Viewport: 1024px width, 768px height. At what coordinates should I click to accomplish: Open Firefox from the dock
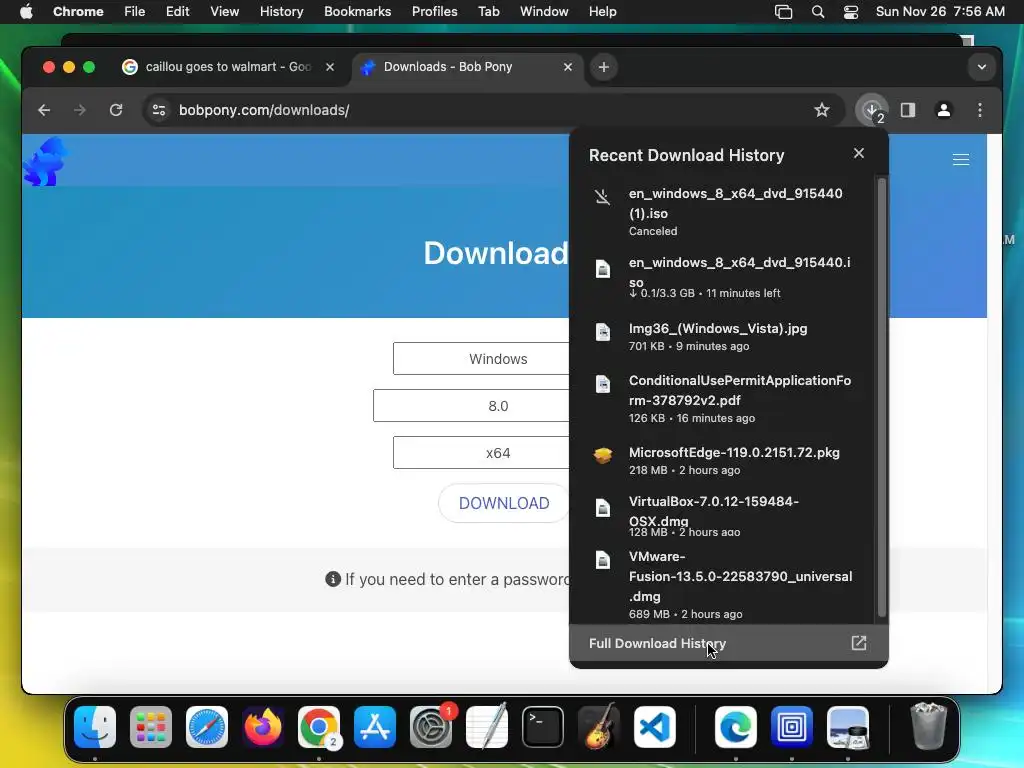click(263, 727)
